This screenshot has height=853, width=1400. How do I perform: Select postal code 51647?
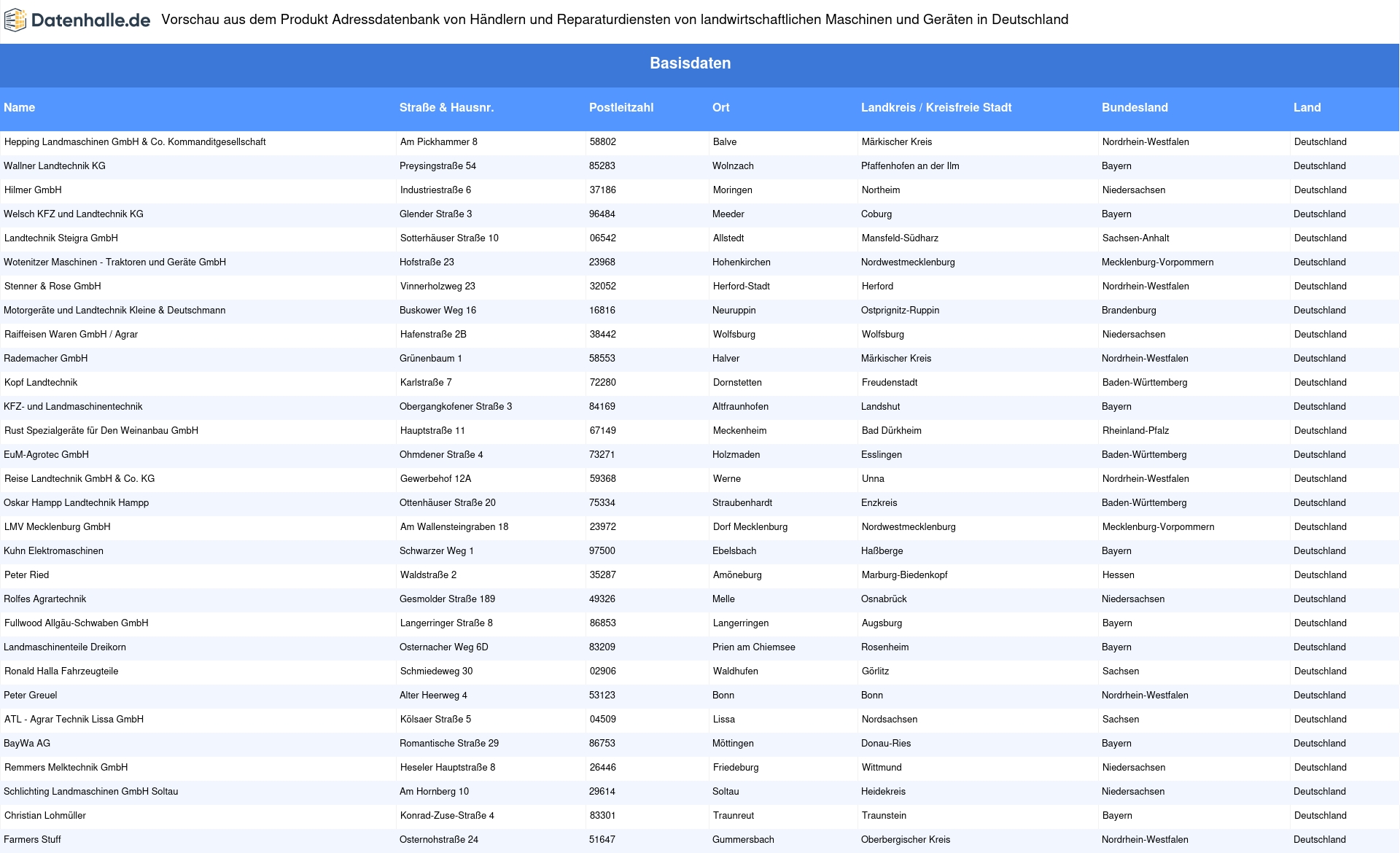(602, 840)
